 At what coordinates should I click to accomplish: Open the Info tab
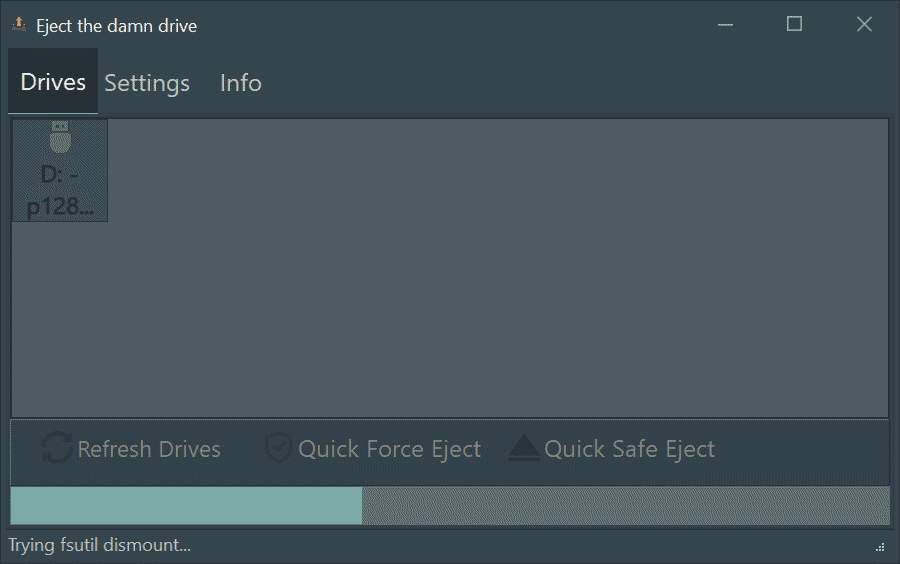(240, 83)
